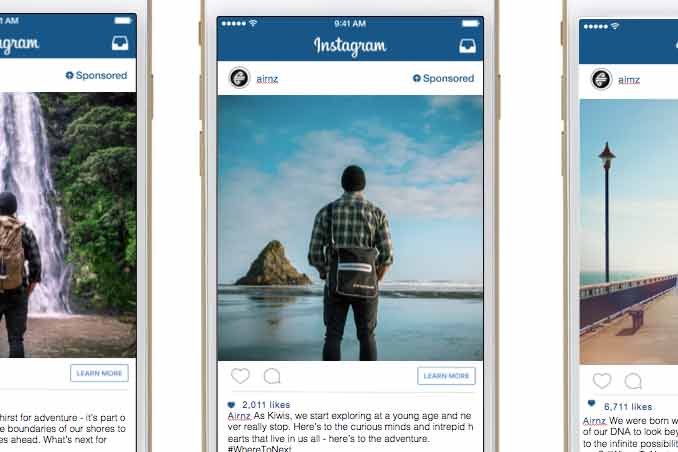Open the airnz profile avatar on center phone

(x=239, y=78)
